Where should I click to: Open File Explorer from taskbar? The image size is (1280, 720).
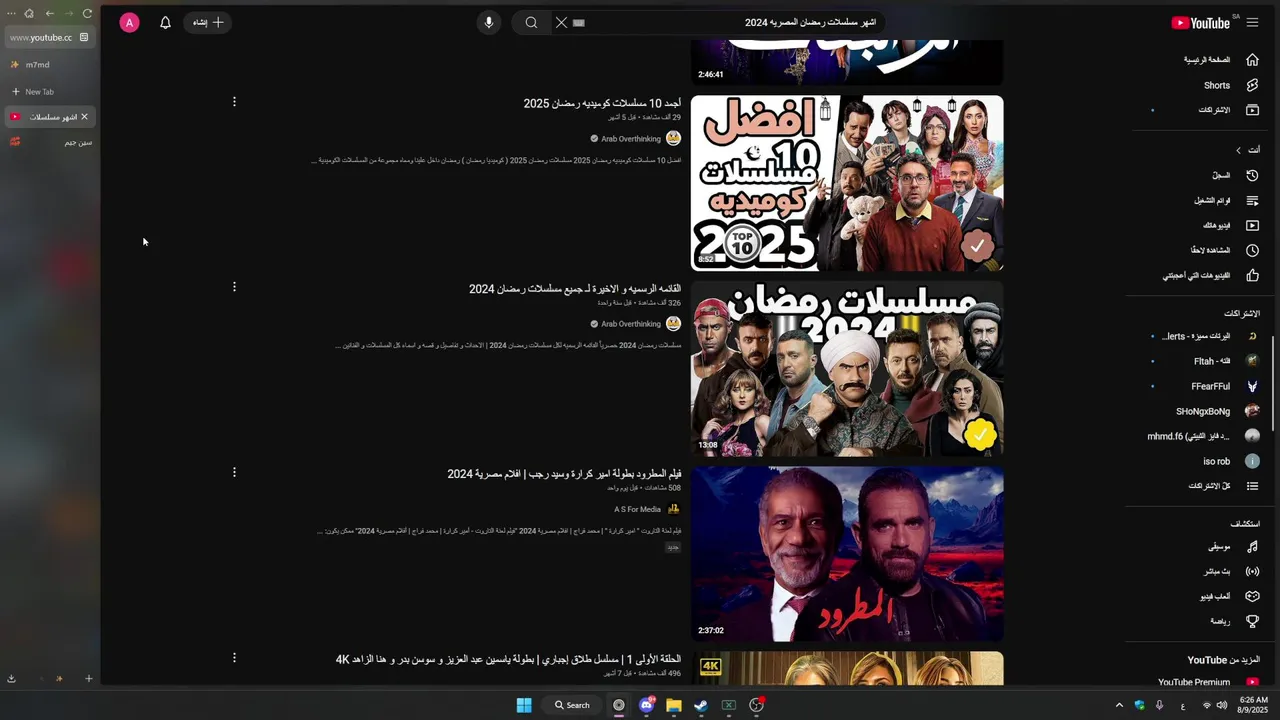point(674,705)
